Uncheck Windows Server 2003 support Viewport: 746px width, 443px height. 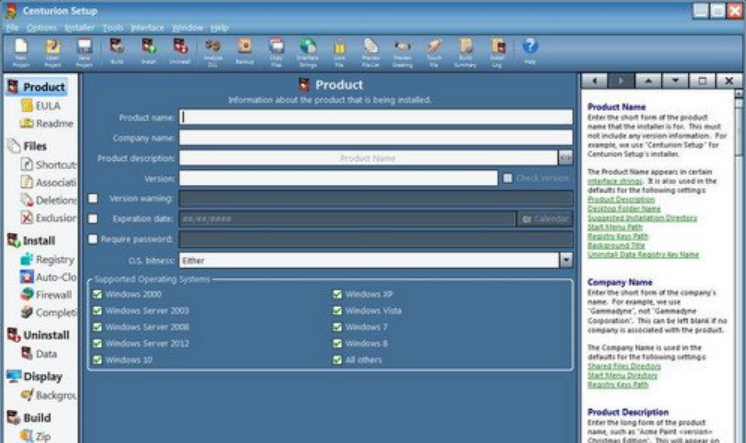tap(98, 311)
